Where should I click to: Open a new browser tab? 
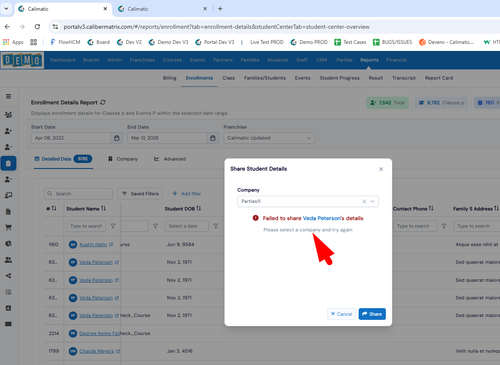[x=220, y=9]
